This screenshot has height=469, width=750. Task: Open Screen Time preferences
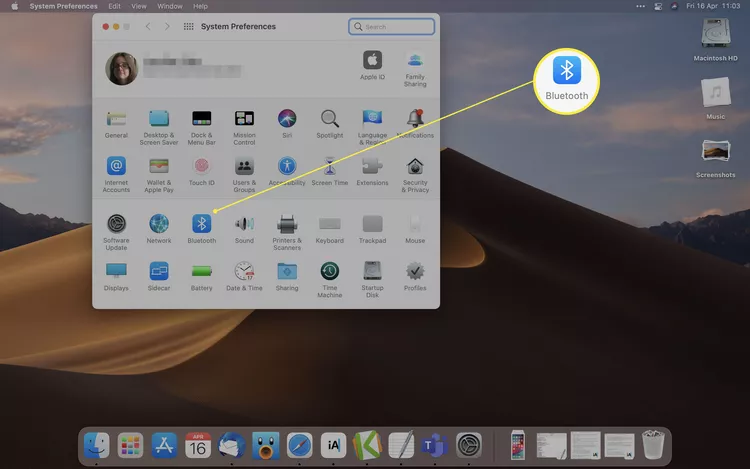pos(330,172)
